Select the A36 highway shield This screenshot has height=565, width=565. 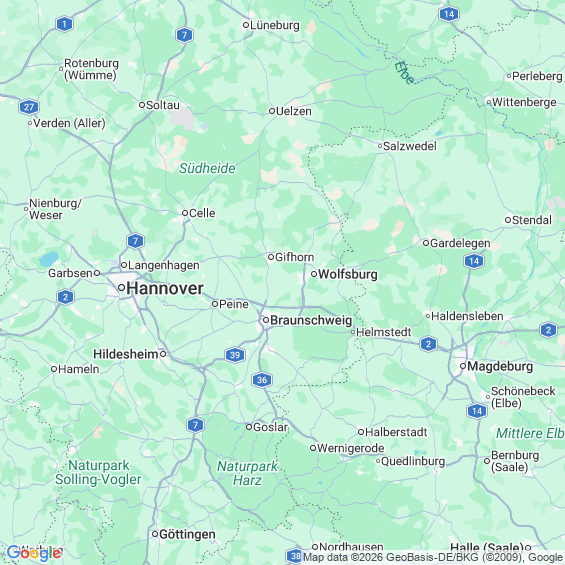click(262, 380)
